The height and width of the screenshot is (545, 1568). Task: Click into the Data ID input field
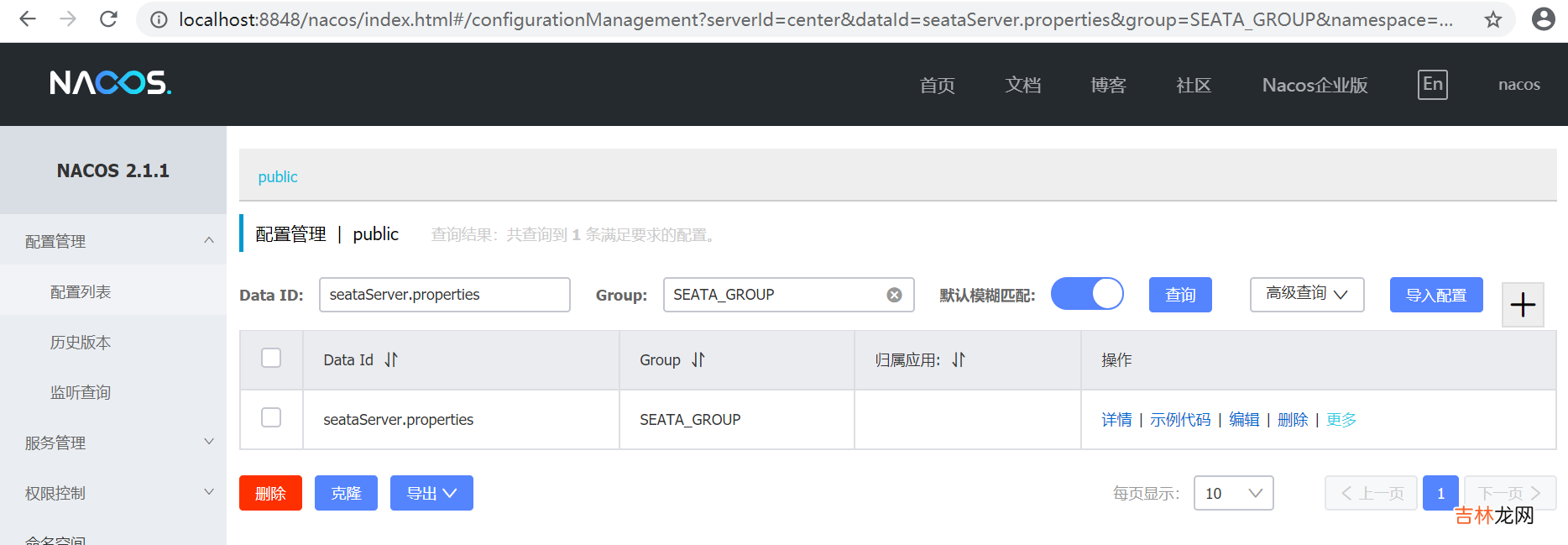[x=444, y=295]
